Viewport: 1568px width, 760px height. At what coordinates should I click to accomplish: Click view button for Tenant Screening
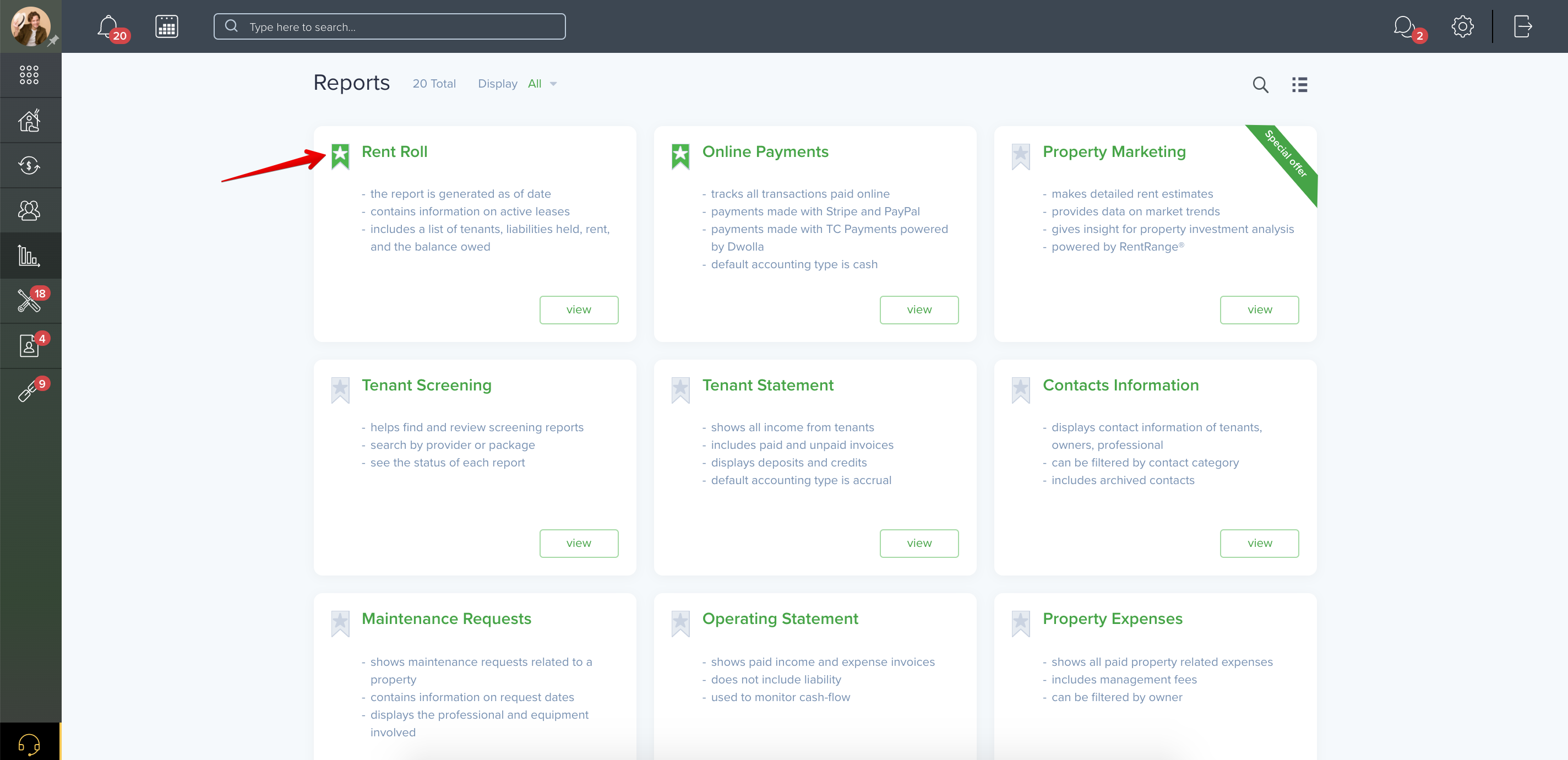point(579,543)
